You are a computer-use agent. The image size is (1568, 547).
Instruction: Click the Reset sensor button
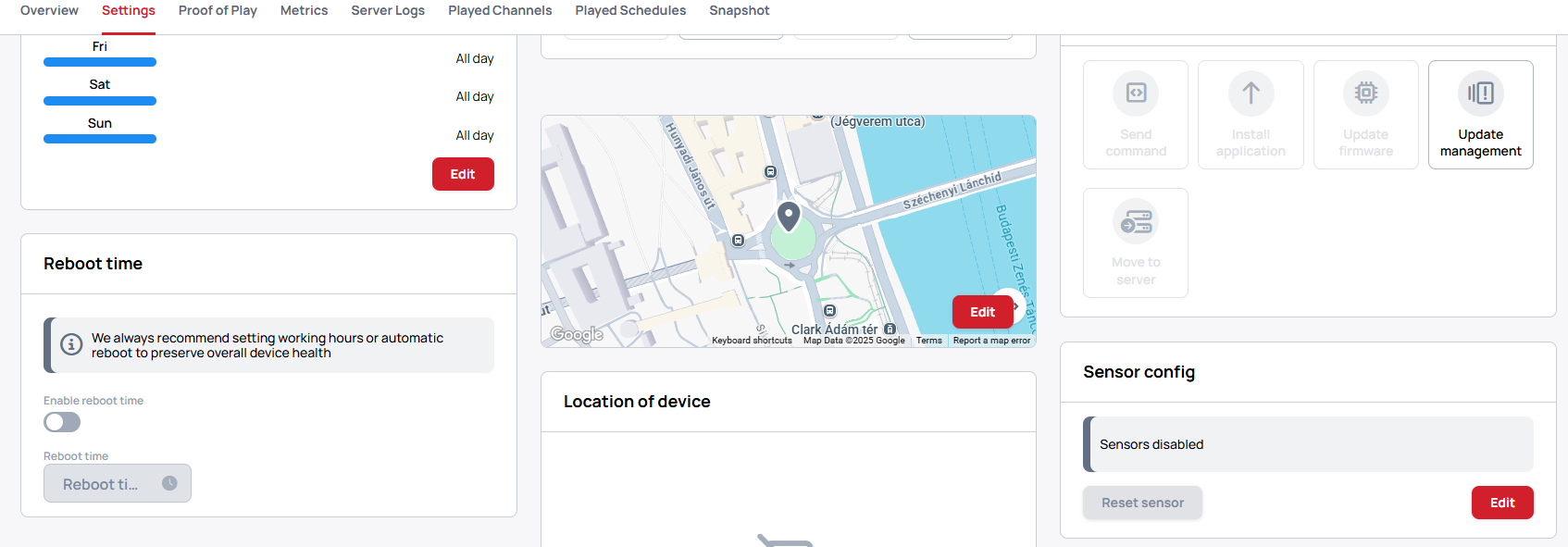(1142, 503)
